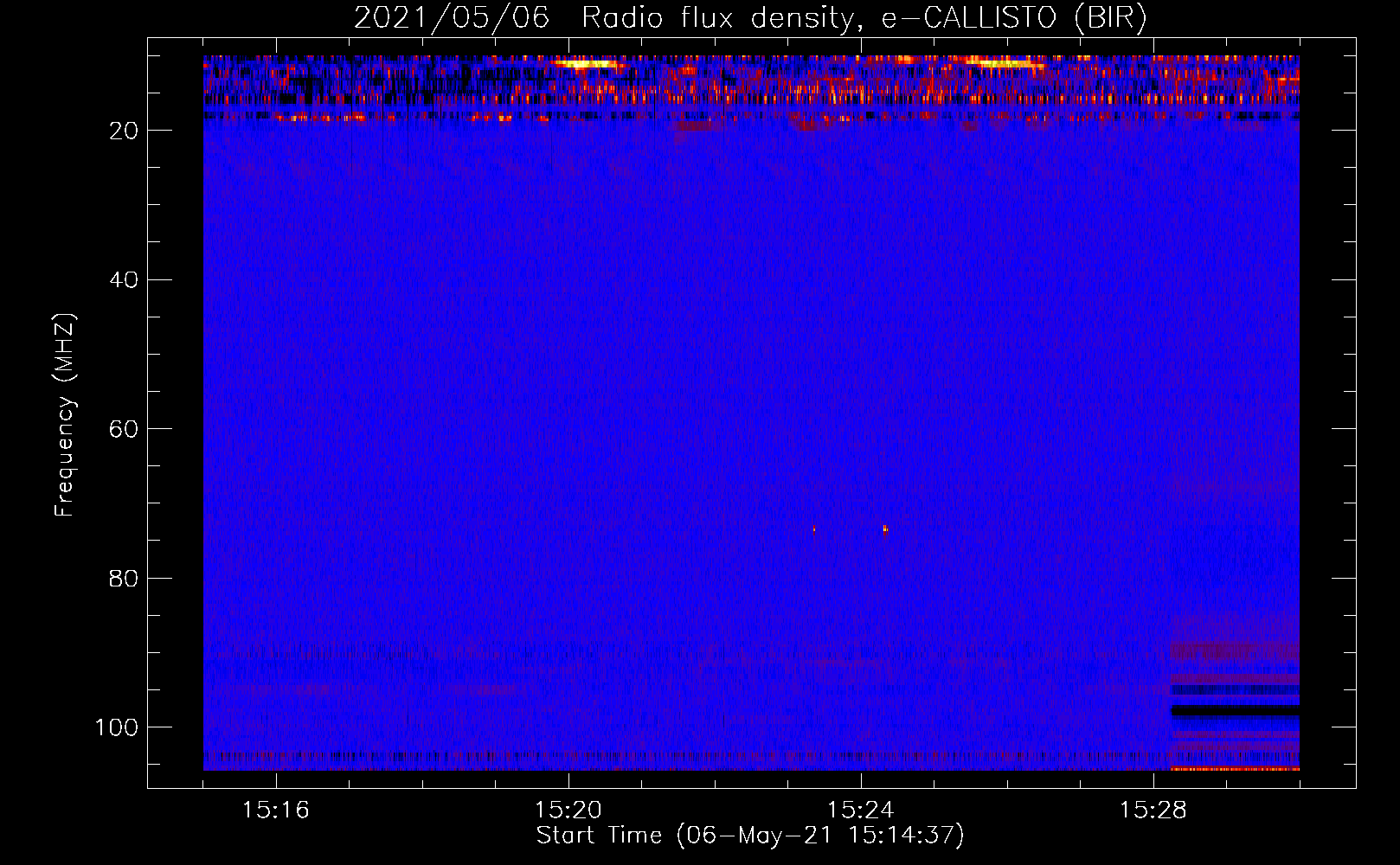Viewport: 1400px width, 865px height.
Task: Click the 80 MHz frequency tick label
Action: point(124,578)
